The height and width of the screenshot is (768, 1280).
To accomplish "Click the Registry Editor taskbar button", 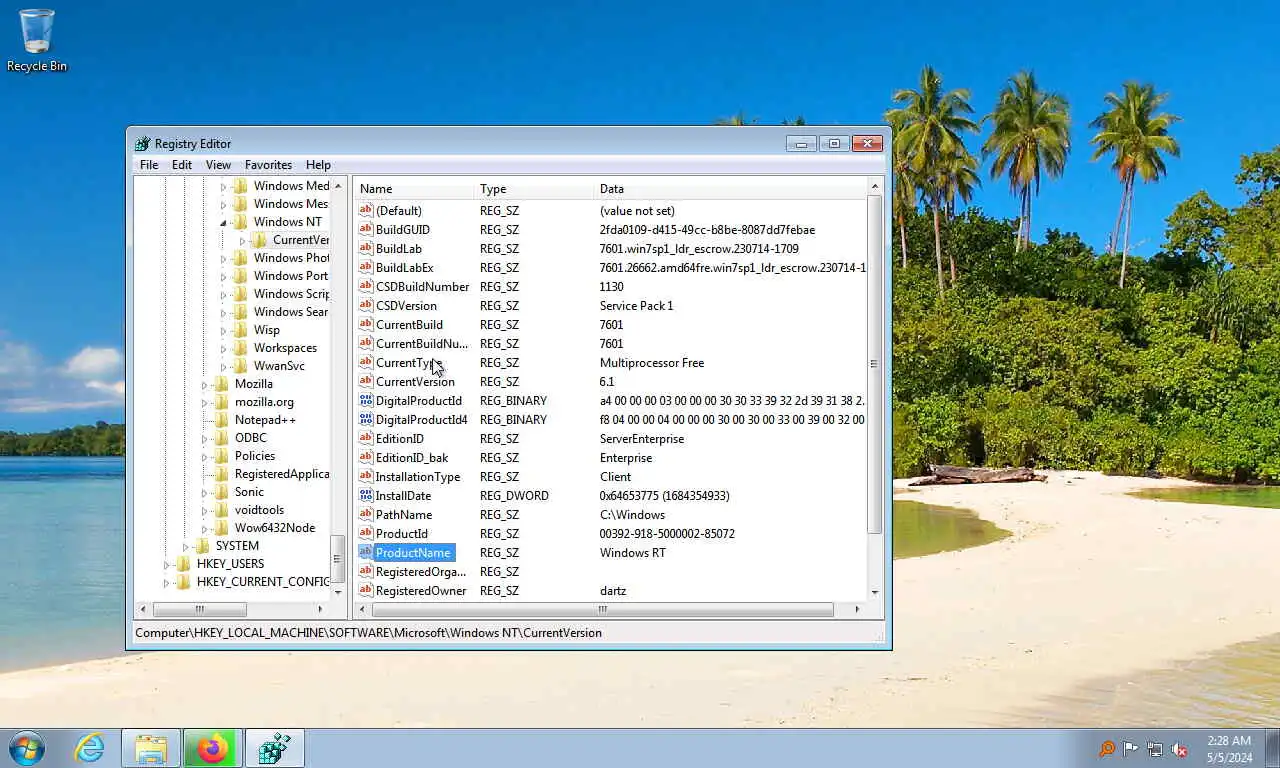I will [x=274, y=748].
